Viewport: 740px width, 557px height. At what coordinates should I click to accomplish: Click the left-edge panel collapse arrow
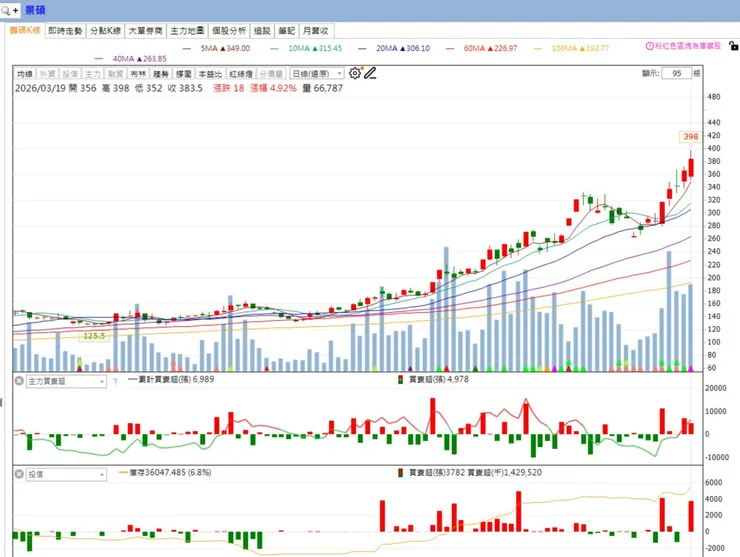1,402
